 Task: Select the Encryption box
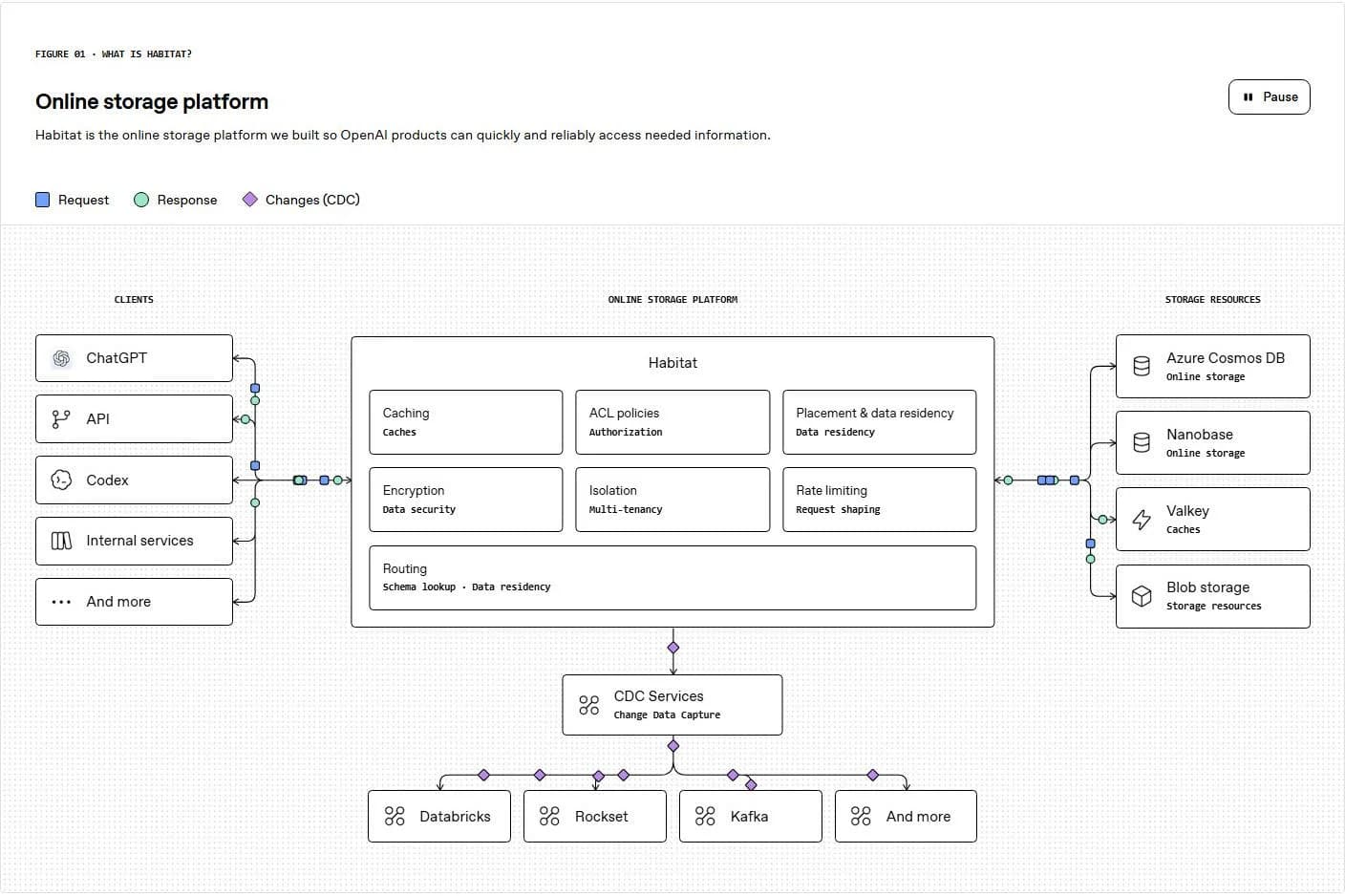pyautogui.click(x=466, y=500)
